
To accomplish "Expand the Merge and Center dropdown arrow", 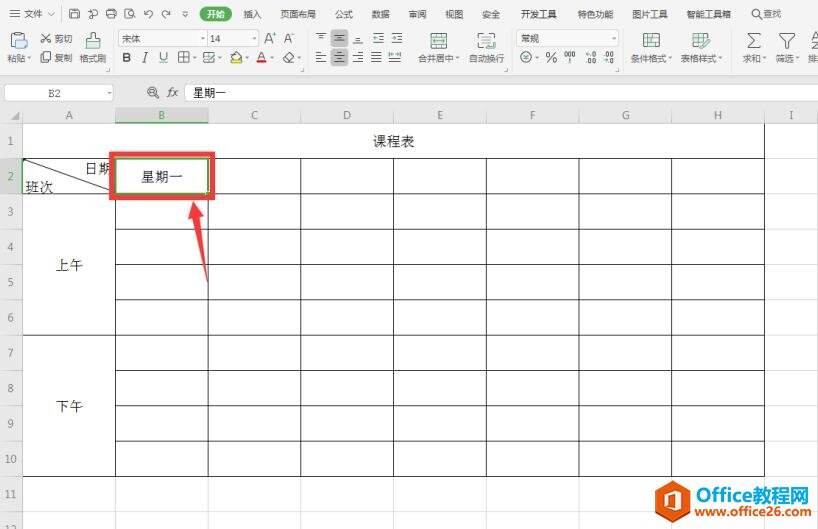I will (x=458, y=58).
